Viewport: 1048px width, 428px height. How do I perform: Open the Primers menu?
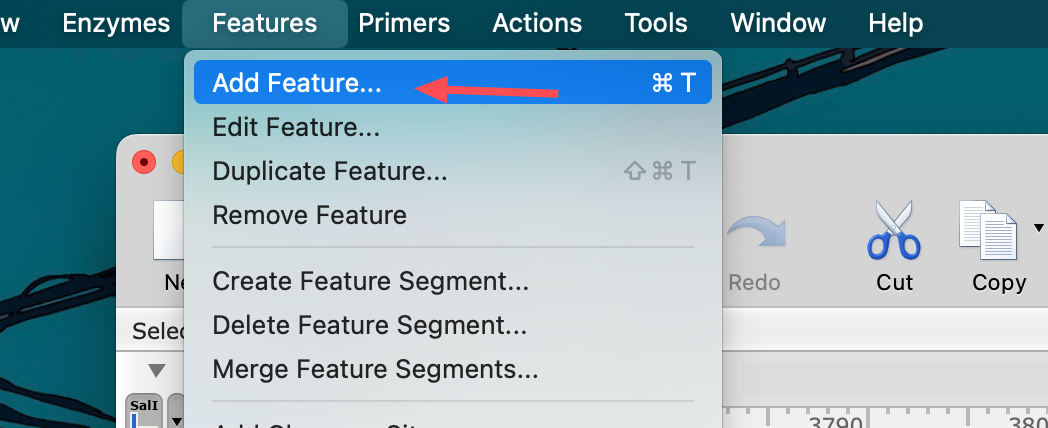coord(404,23)
